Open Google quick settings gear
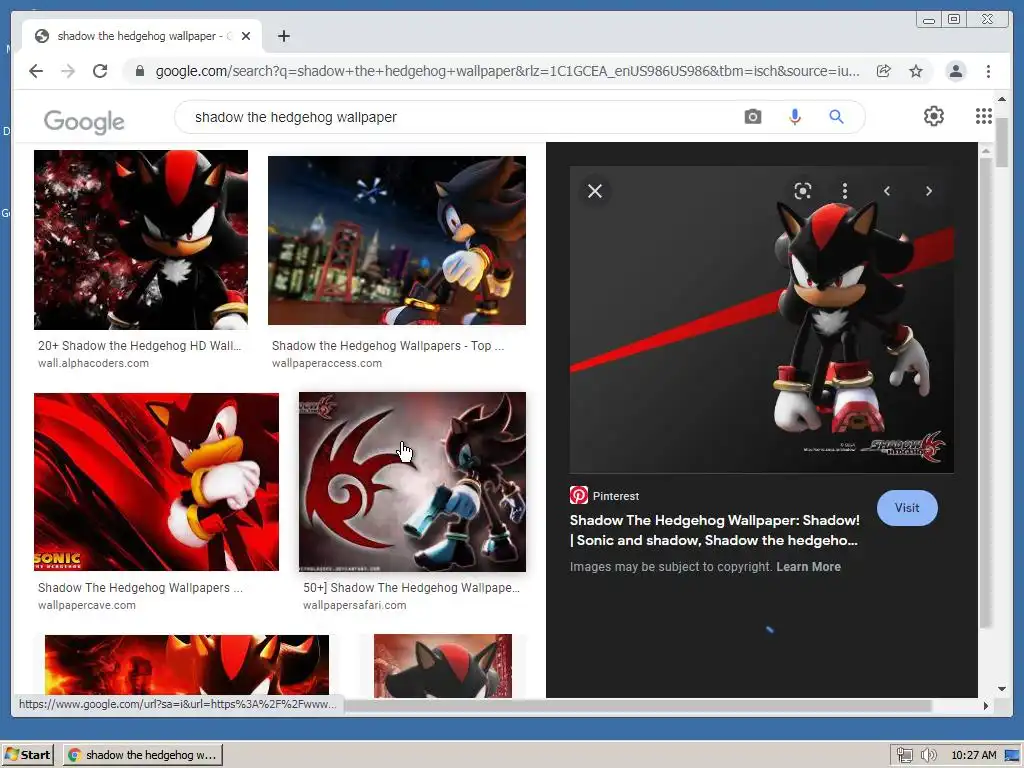 (933, 116)
